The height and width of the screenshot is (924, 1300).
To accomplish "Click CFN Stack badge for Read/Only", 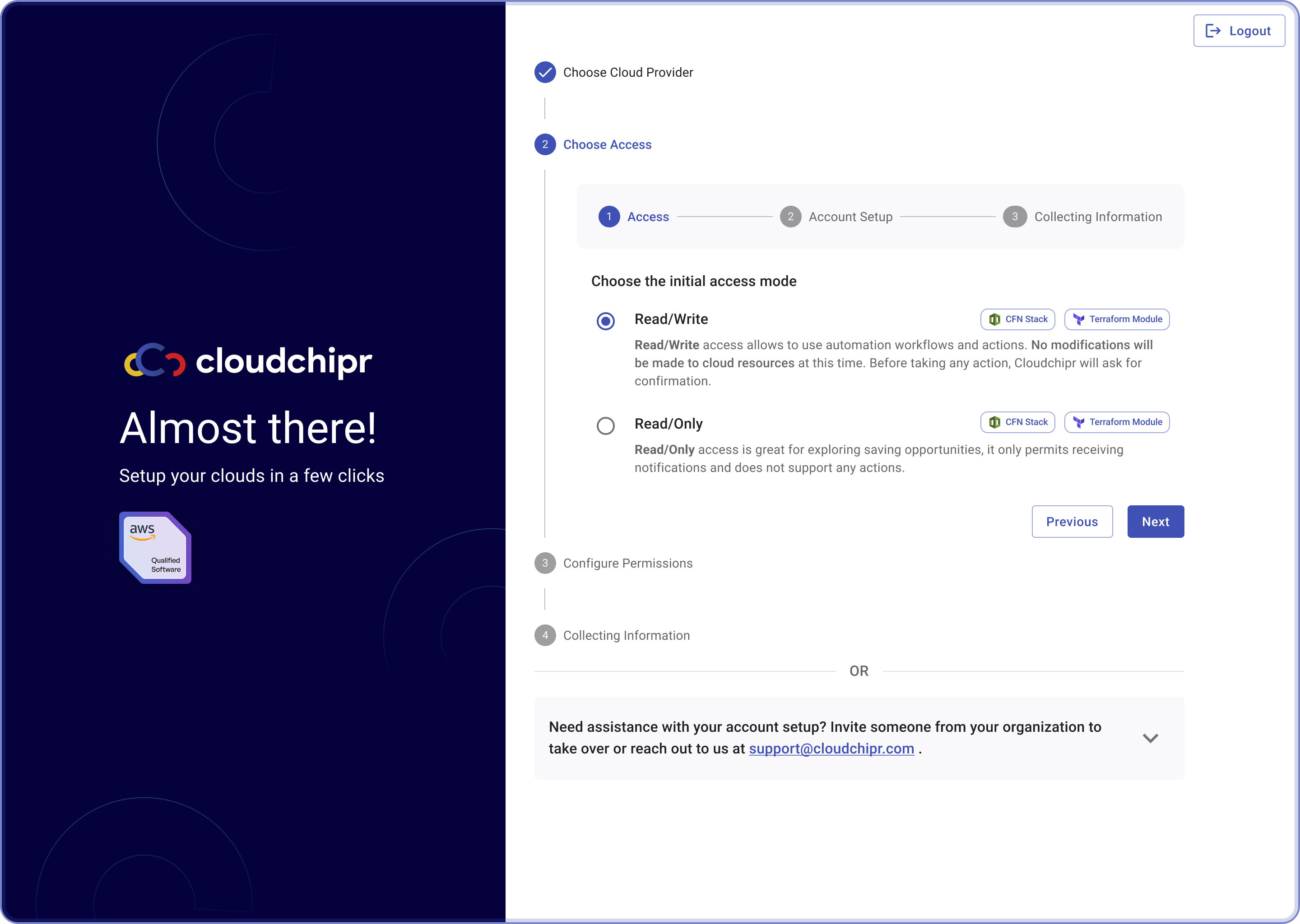I will (1018, 422).
